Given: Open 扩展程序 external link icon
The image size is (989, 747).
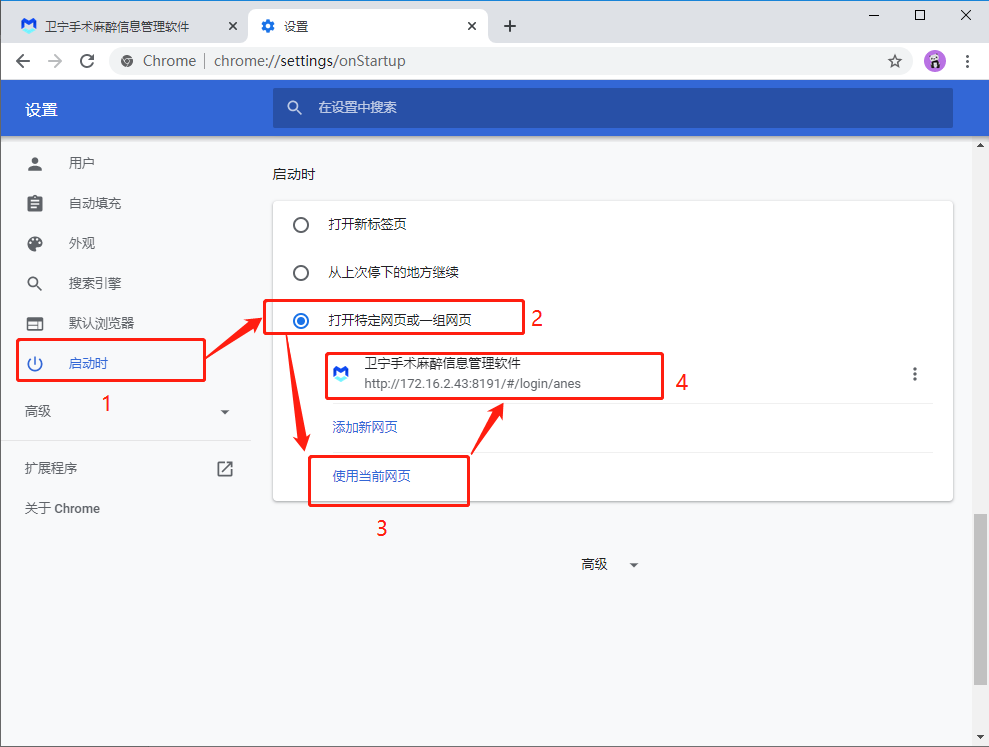Looking at the screenshot, I should [225, 469].
